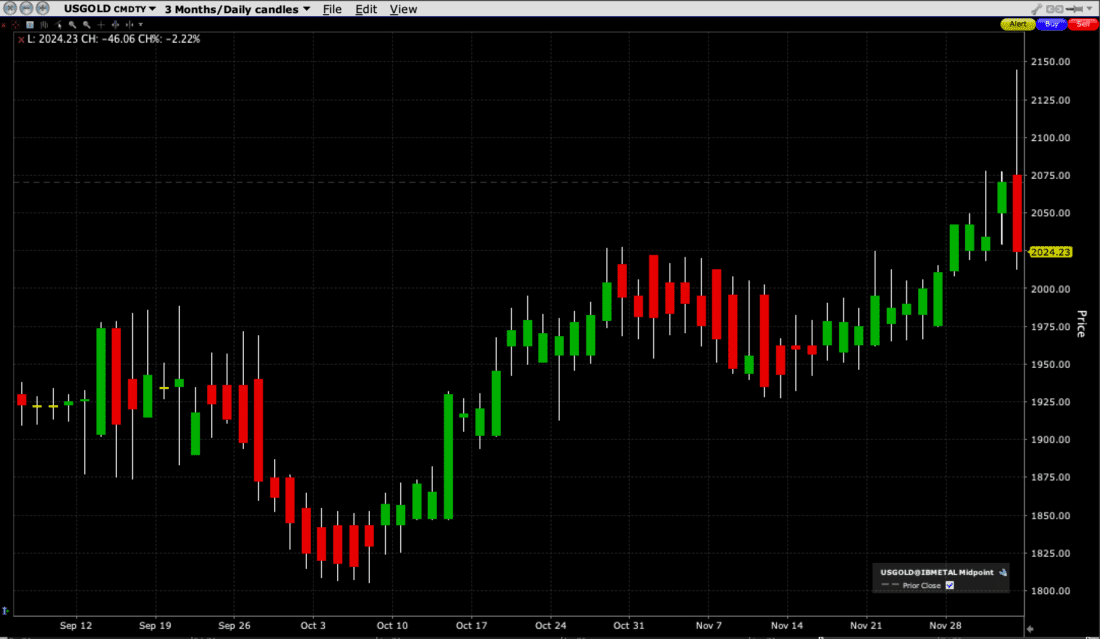Click the first magnifier zoom icon
This screenshot has width=1100, height=639.
pos(72,25)
